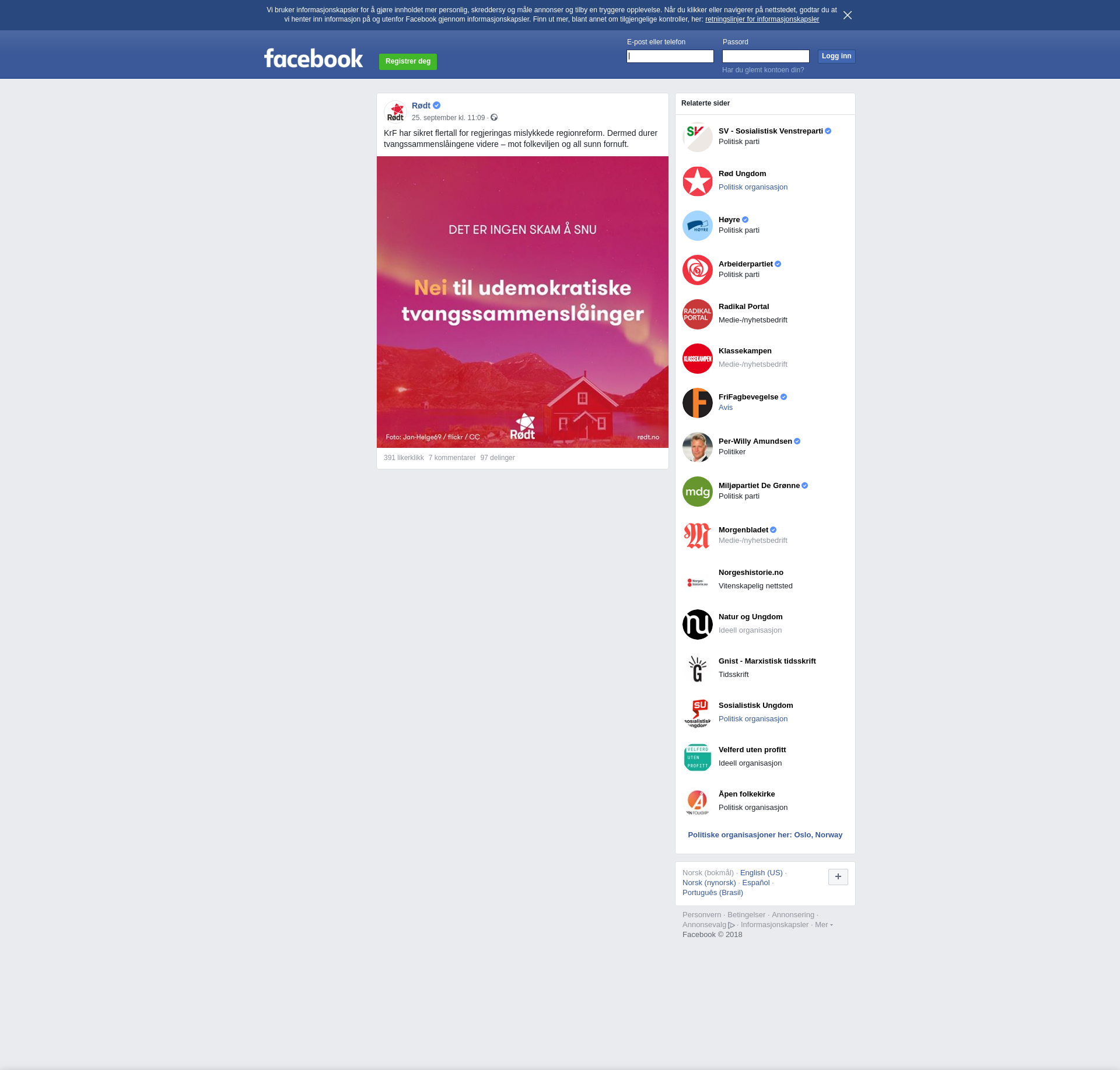Open Klassekampen logo
Viewport: 1120px width, 1070px height.
point(698,359)
